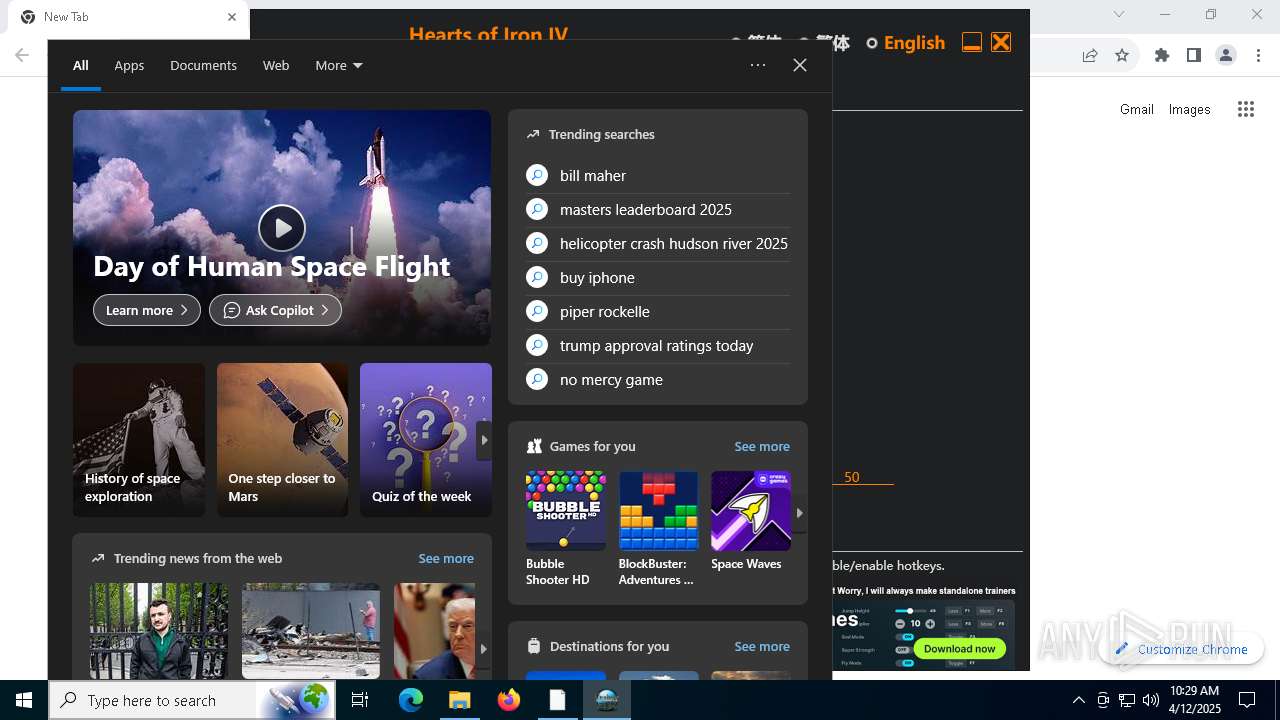Open File Explorer from taskbar
1280x720 pixels.
(459, 700)
